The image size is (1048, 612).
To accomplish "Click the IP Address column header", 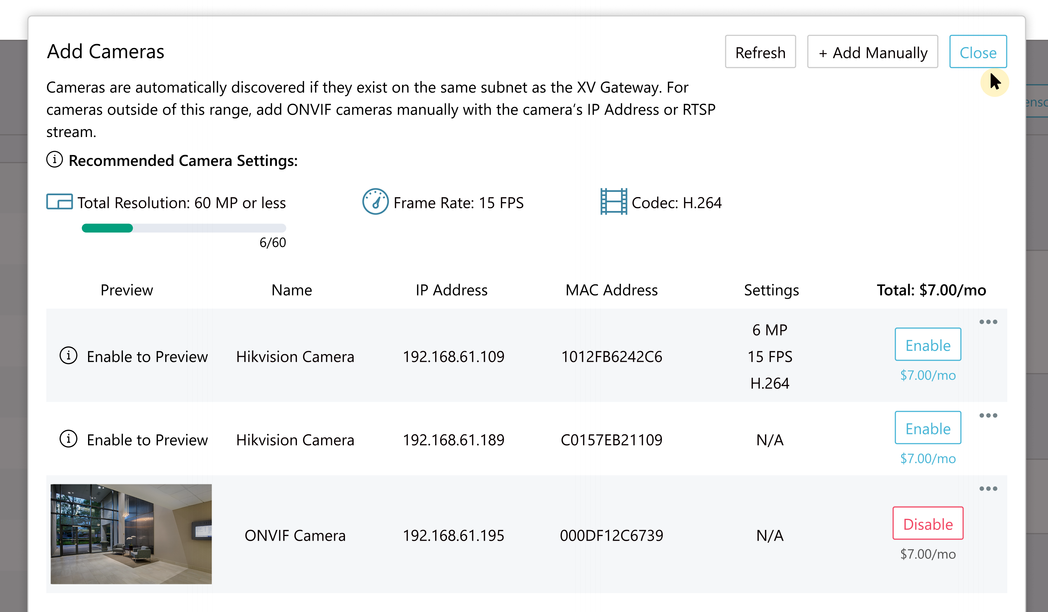I will 452,290.
